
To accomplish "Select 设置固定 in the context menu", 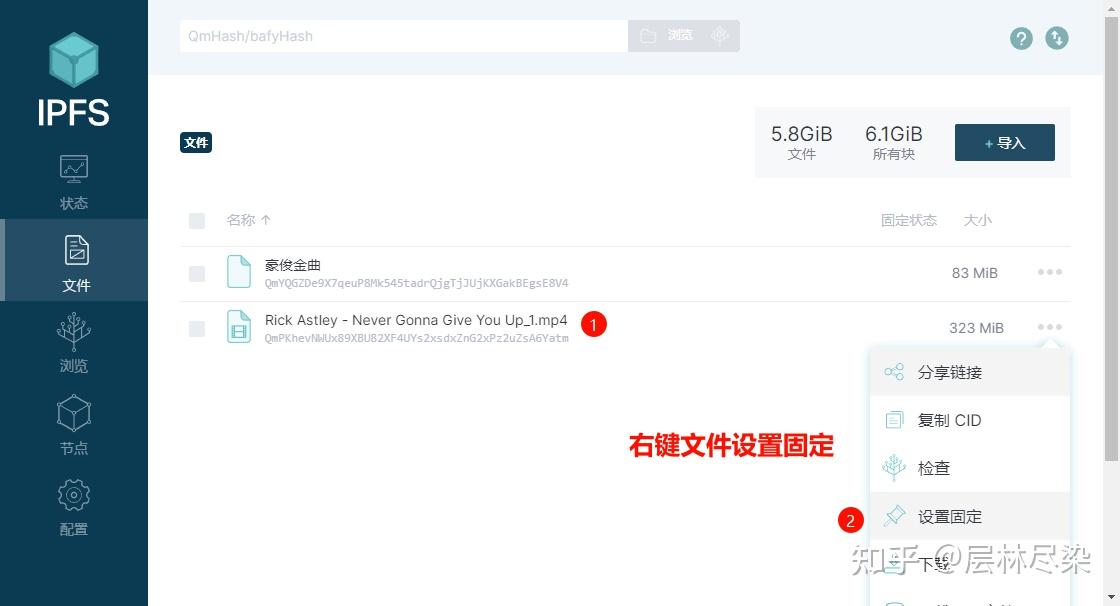I will [x=948, y=516].
